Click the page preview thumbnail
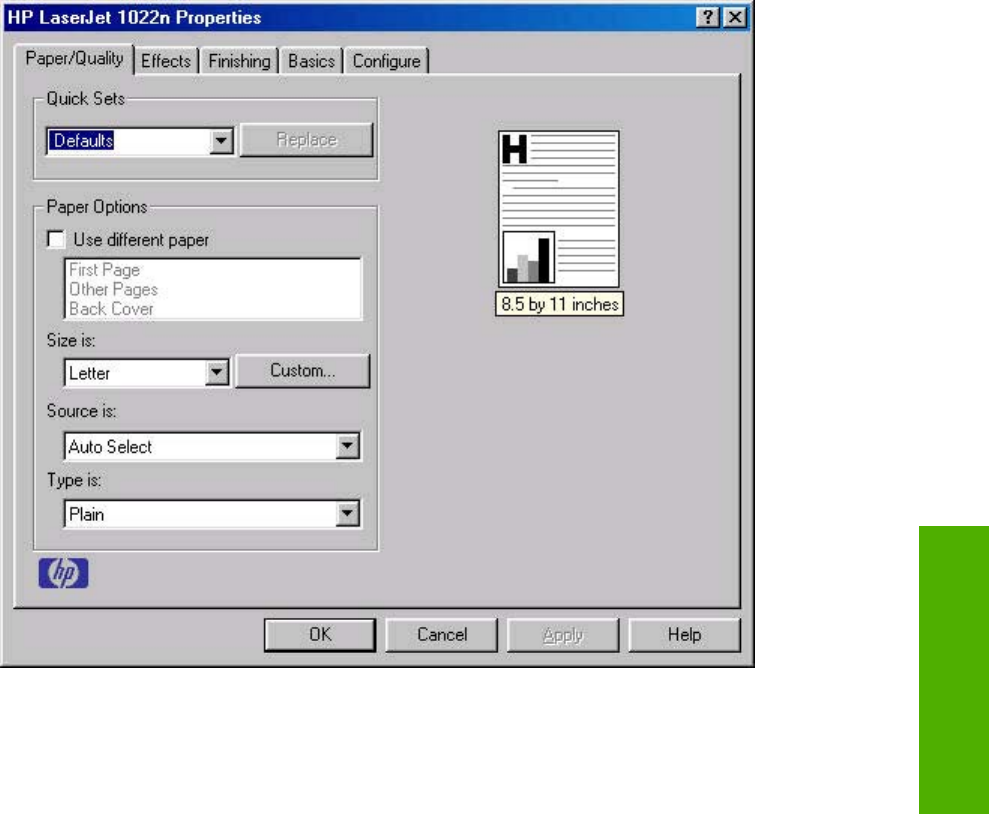The width and height of the screenshot is (989, 814). click(x=558, y=209)
